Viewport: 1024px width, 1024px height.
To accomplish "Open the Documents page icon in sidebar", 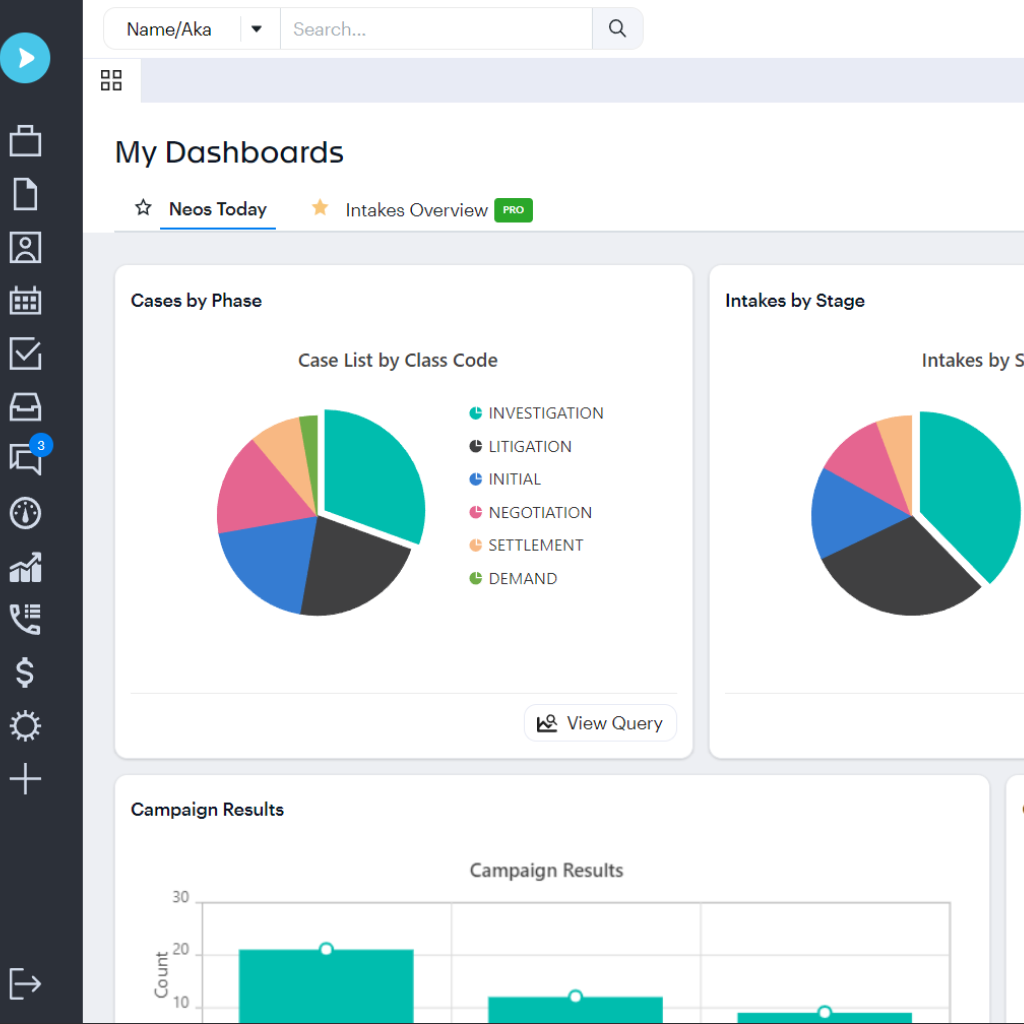I will 25,194.
